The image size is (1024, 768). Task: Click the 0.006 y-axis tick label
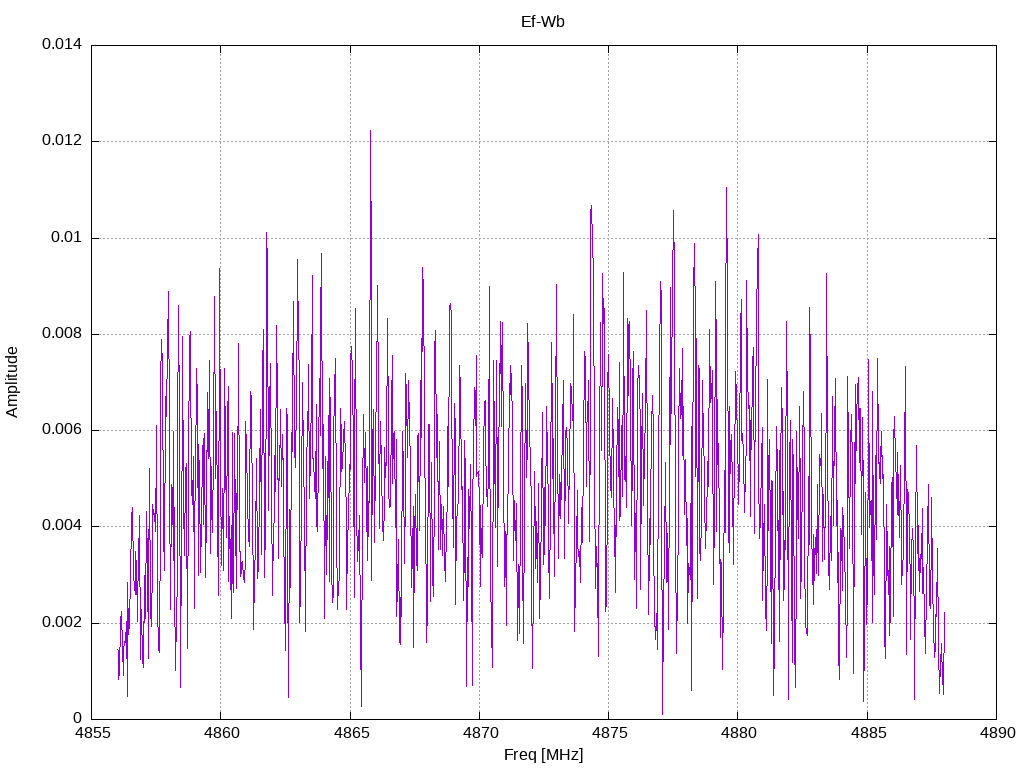tap(62, 429)
